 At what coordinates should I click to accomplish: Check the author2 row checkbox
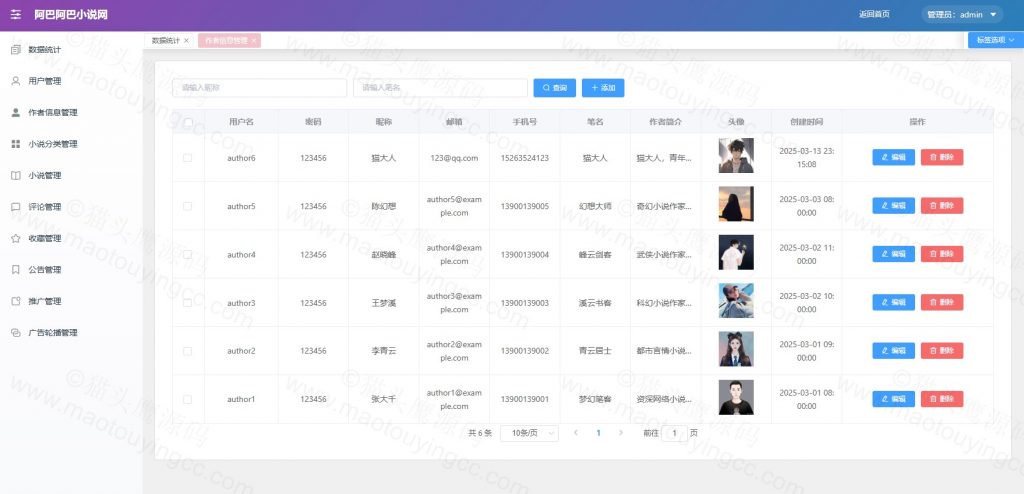(187, 351)
